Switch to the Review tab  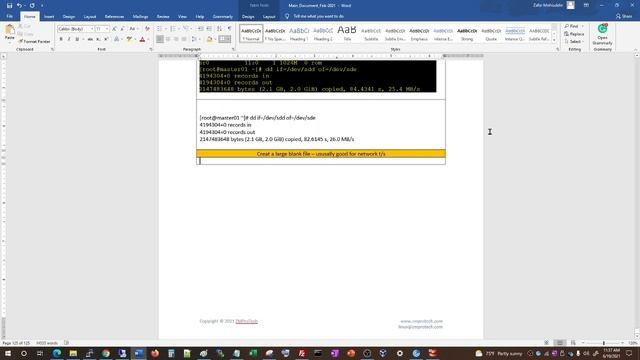163,17
